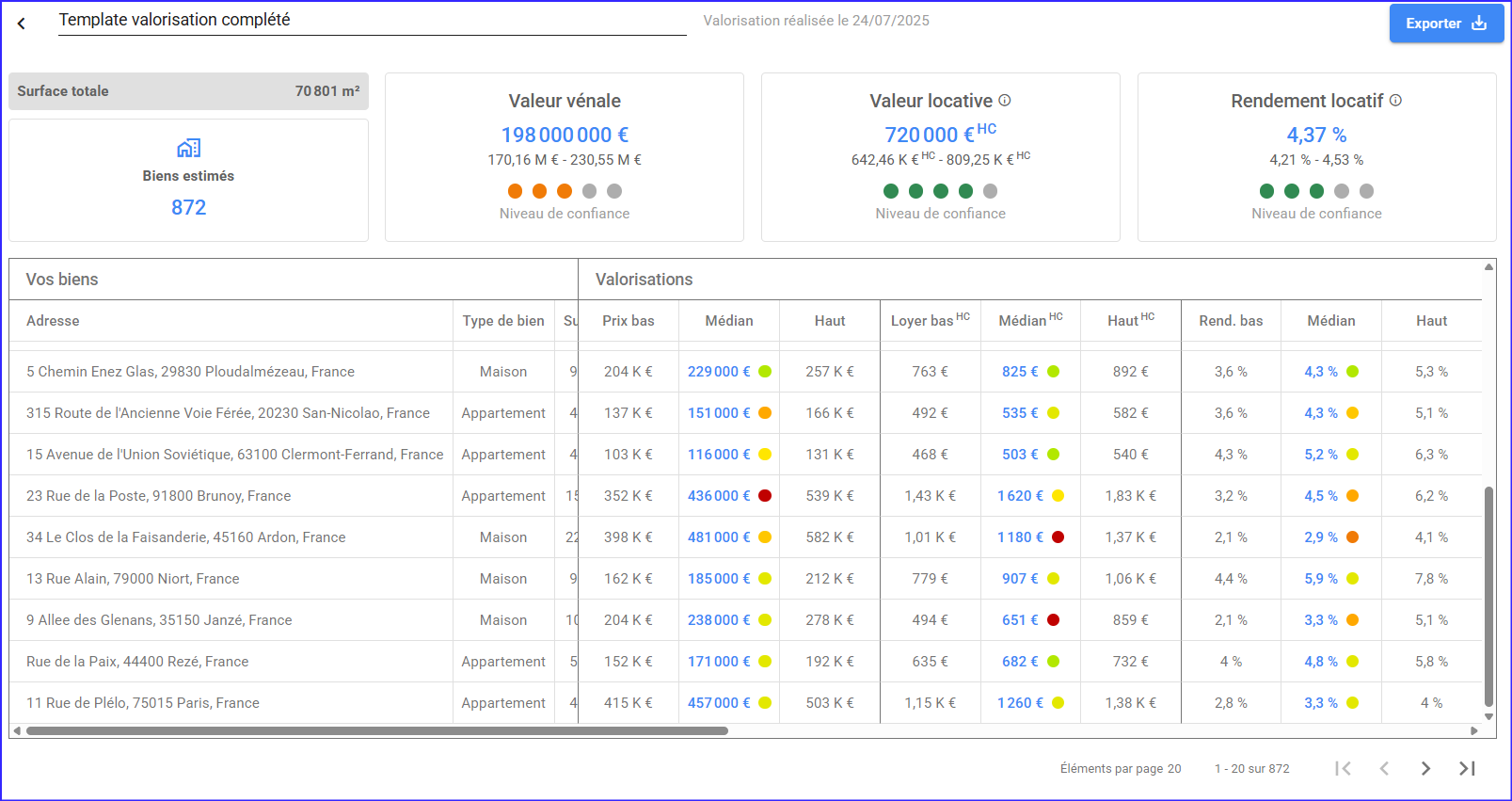Click the Loyer bas HC column header
The height and width of the screenshot is (801, 1512).
point(931,320)
